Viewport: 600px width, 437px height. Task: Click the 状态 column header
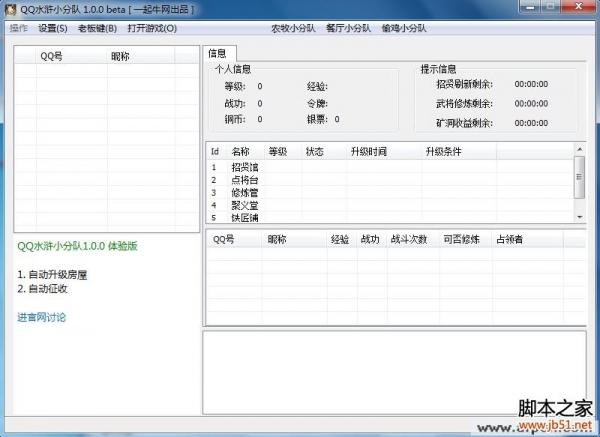[324, 152]
